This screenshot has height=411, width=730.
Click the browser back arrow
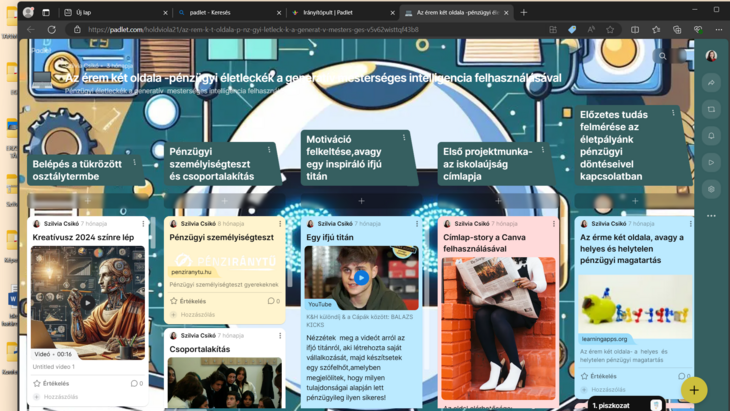click(31, 29)
